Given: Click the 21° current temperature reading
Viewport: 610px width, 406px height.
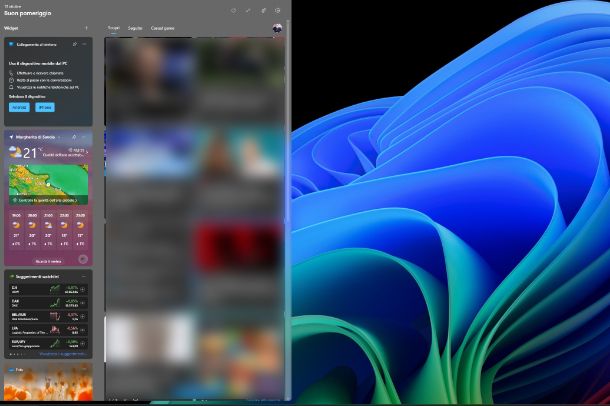Looking at the screenshot, I should pos(31,153).
